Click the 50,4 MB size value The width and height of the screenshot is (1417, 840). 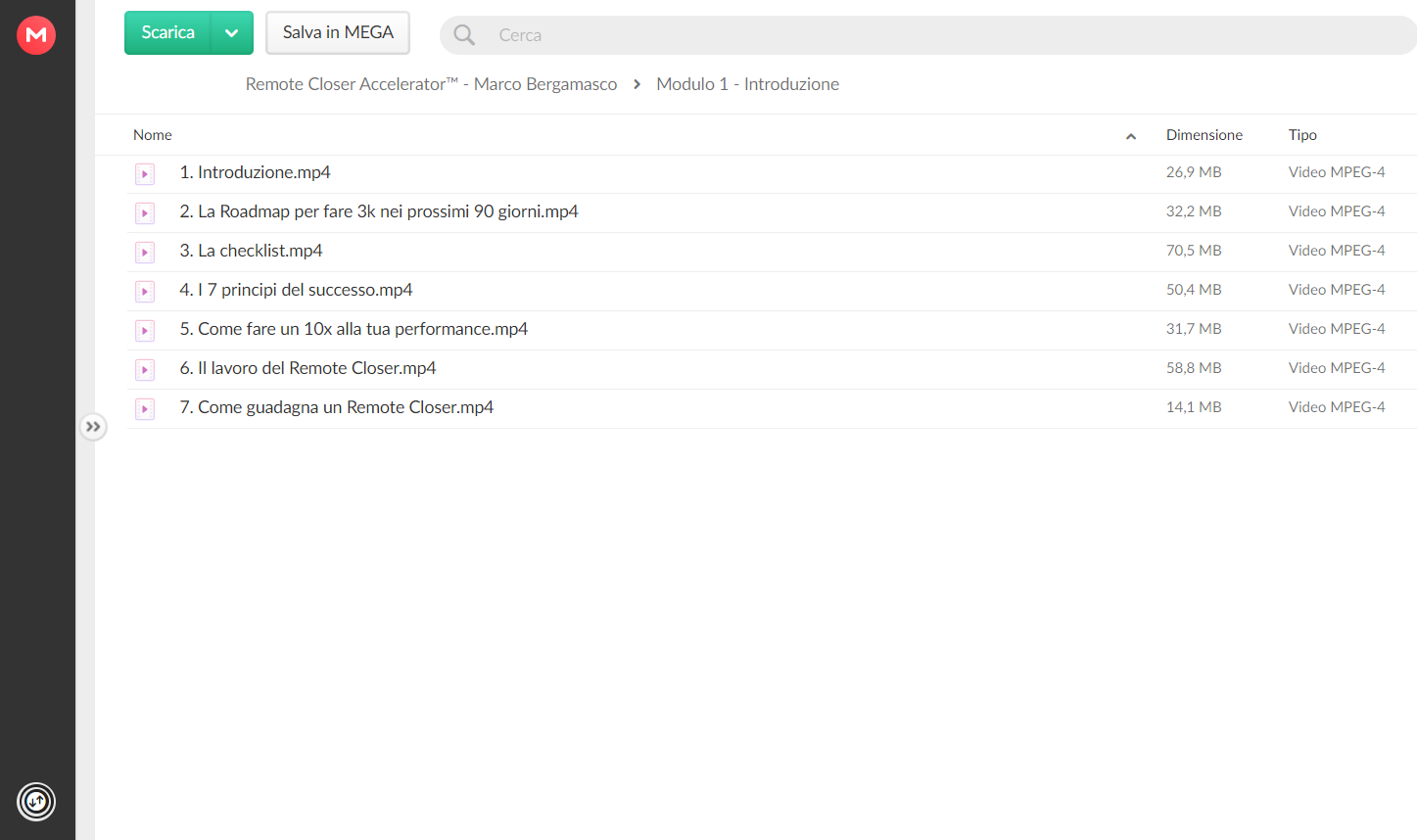click(x=1194, y=290)
